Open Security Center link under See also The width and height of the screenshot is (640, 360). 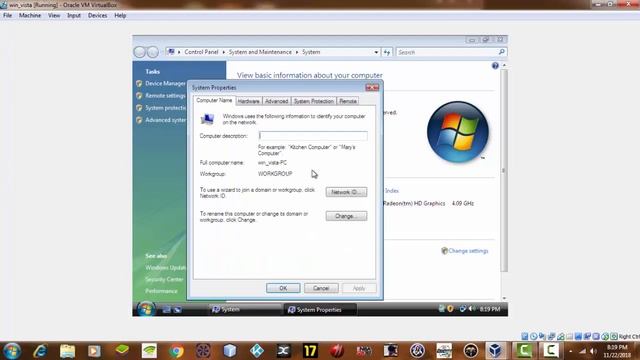pyautogui.click(x=164, y=279)
